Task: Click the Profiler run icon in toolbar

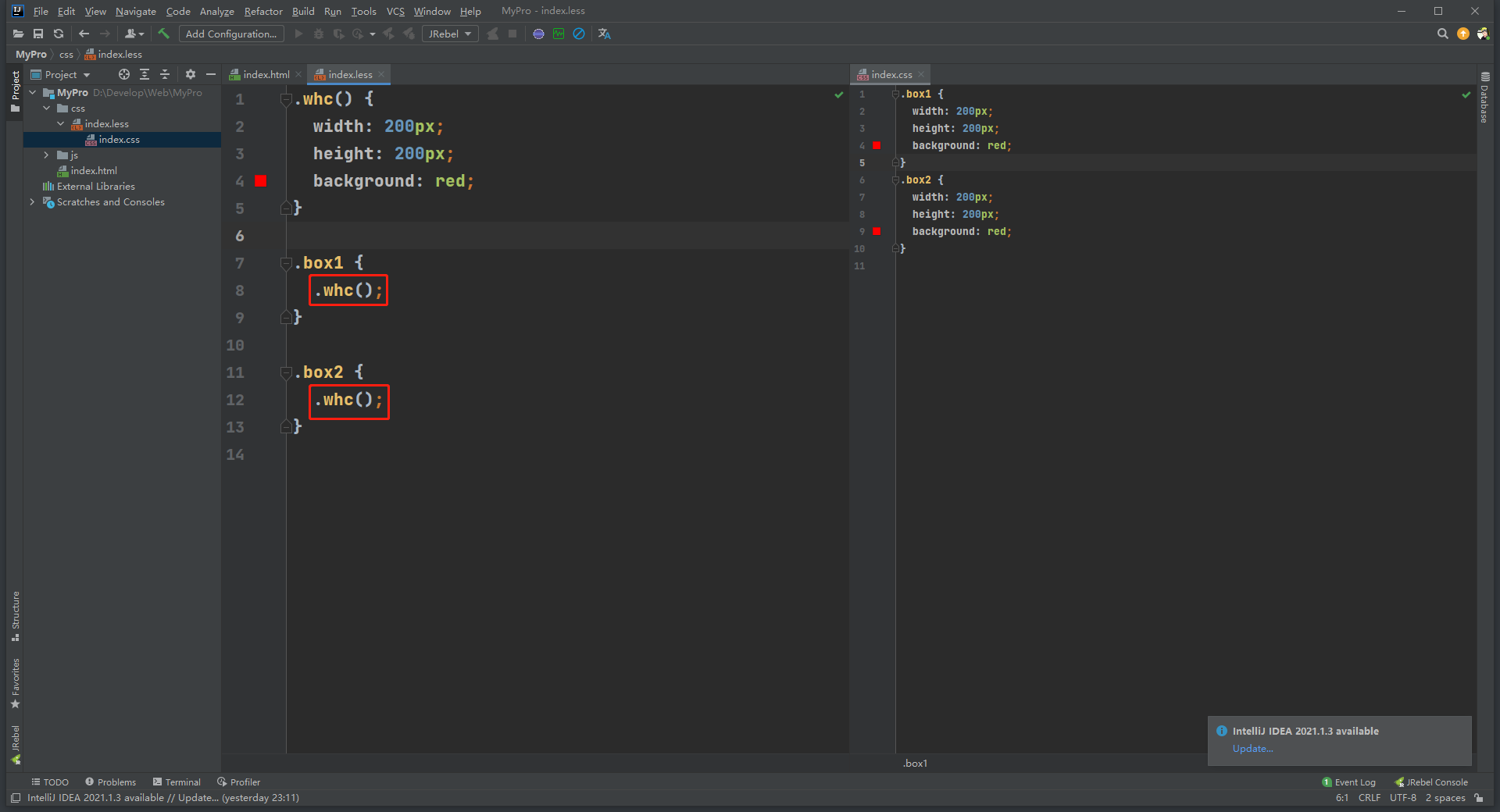Action: [359, 34]
